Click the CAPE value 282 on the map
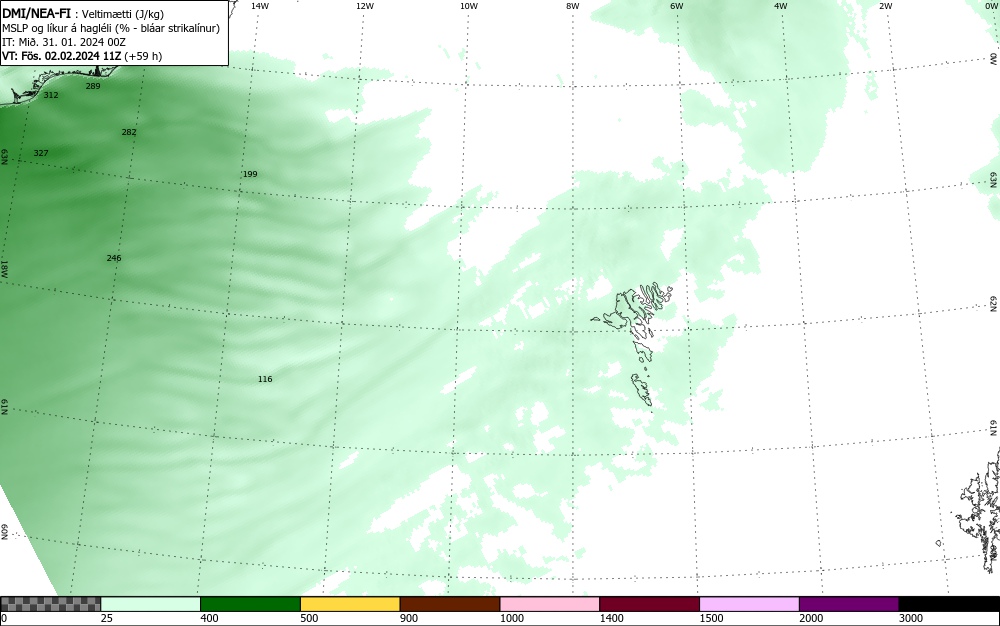The height and width of the screenshot is (626, 1000). pyautogui.click(x=129, y=132)
